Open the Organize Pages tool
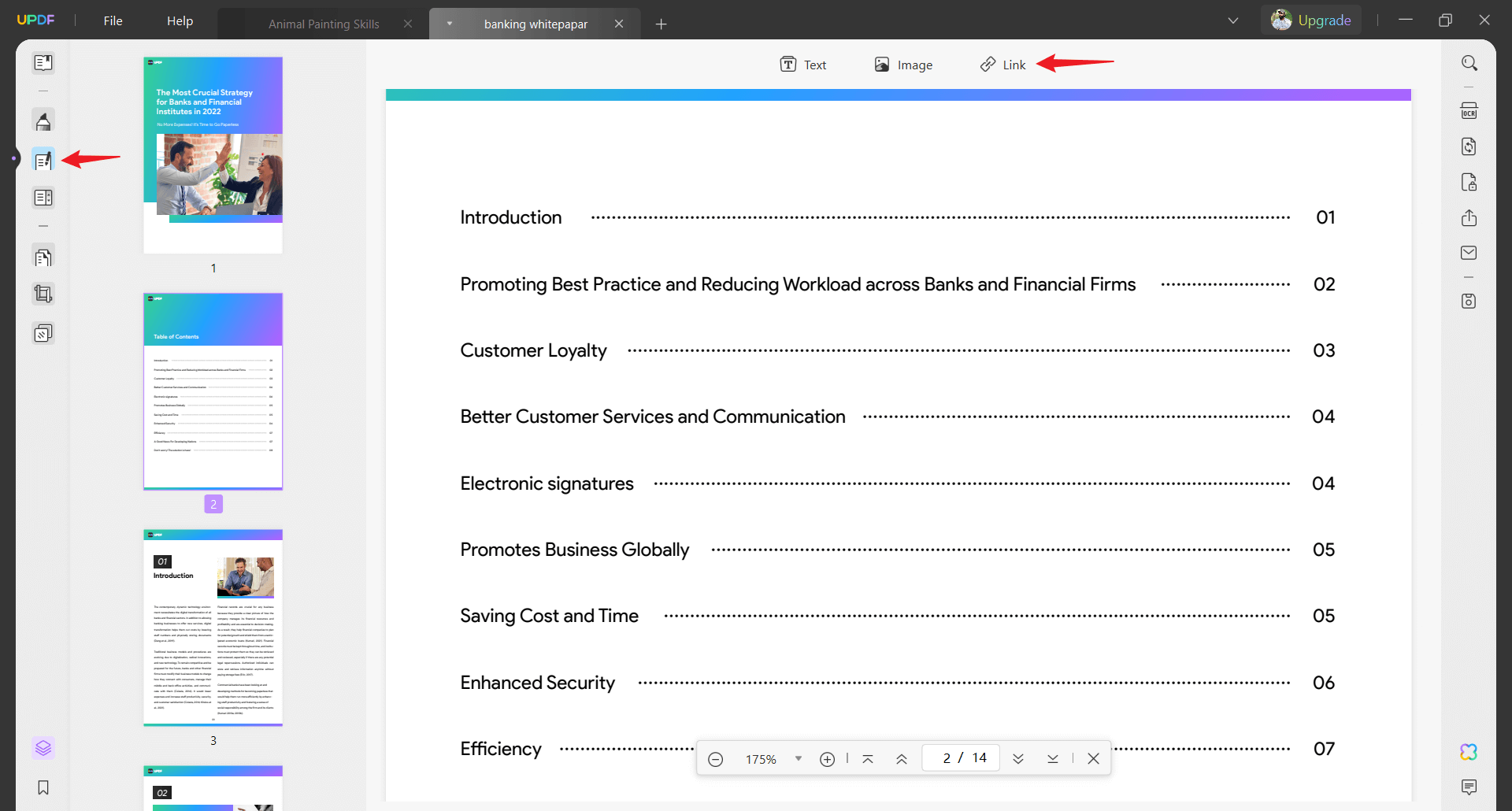The width and height of the screenshot is (1512, 811). [x=43, y=257]
